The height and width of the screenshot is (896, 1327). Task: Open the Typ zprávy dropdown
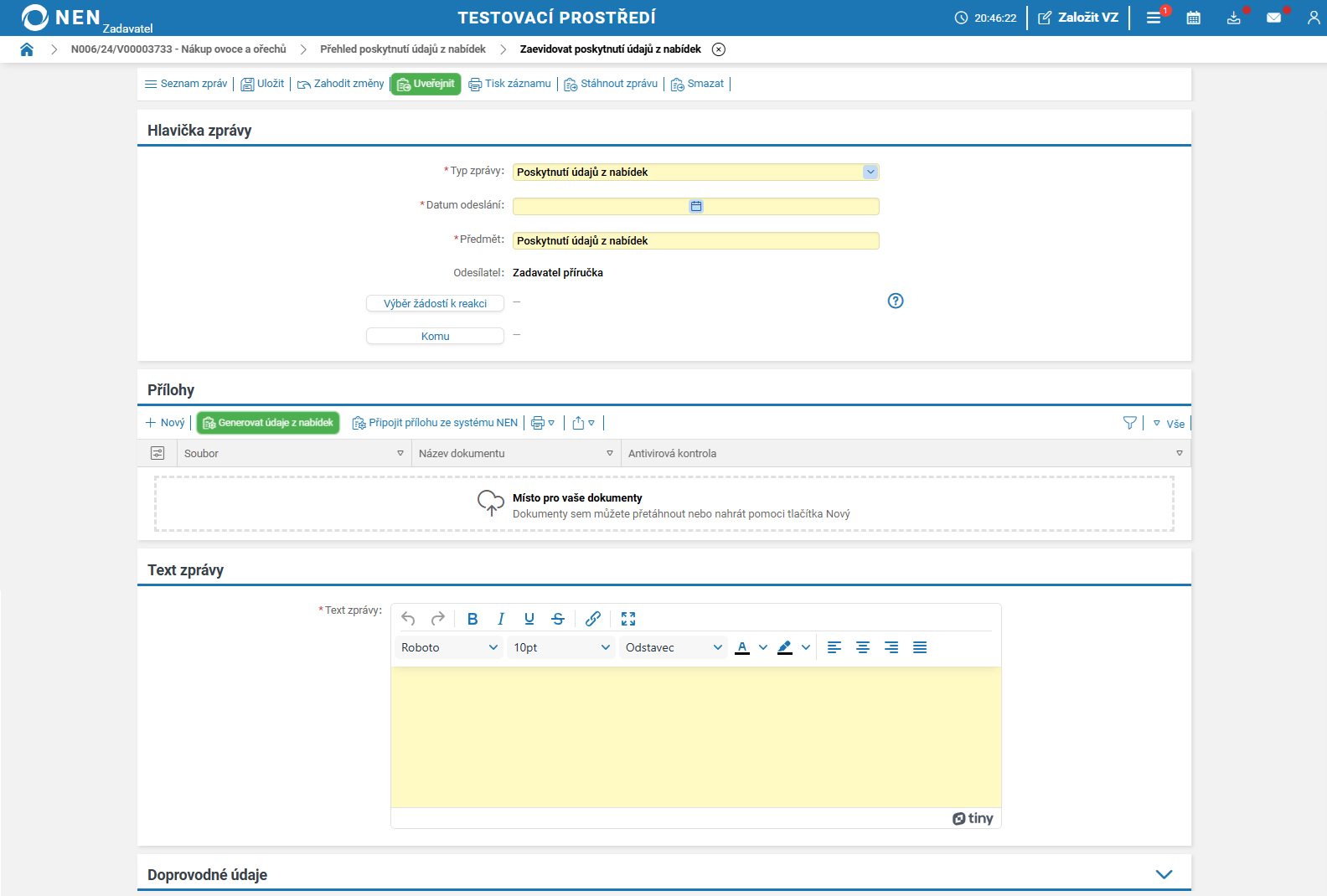(870, 172)
